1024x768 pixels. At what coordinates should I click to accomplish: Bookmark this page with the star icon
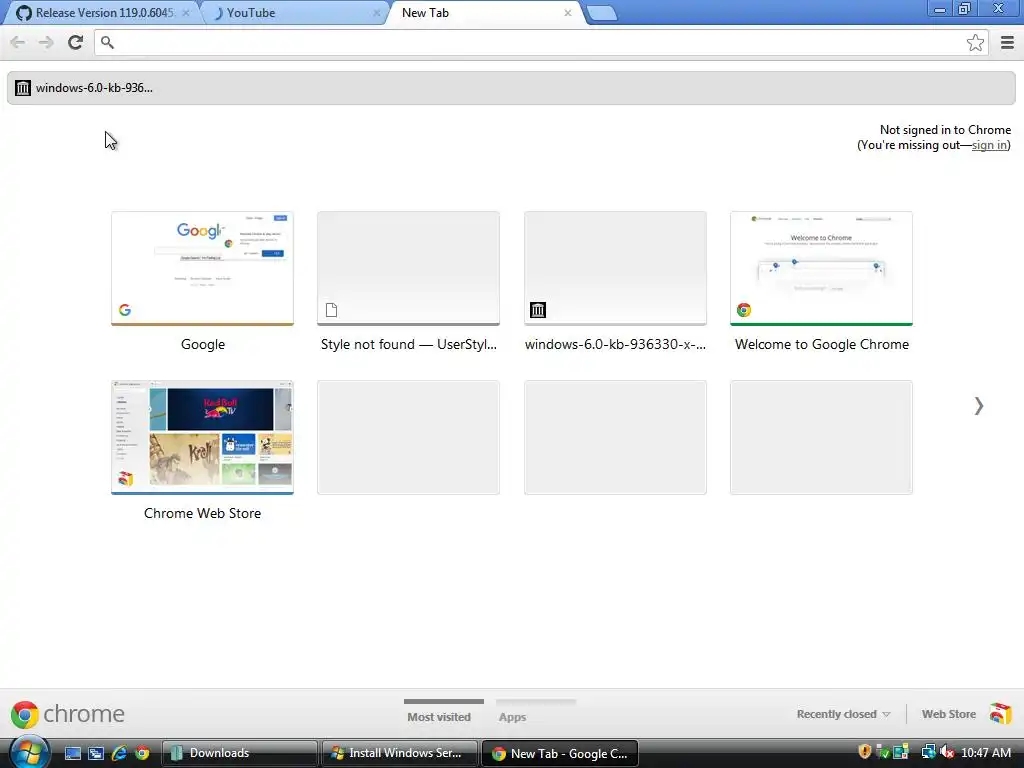[975, 42]
